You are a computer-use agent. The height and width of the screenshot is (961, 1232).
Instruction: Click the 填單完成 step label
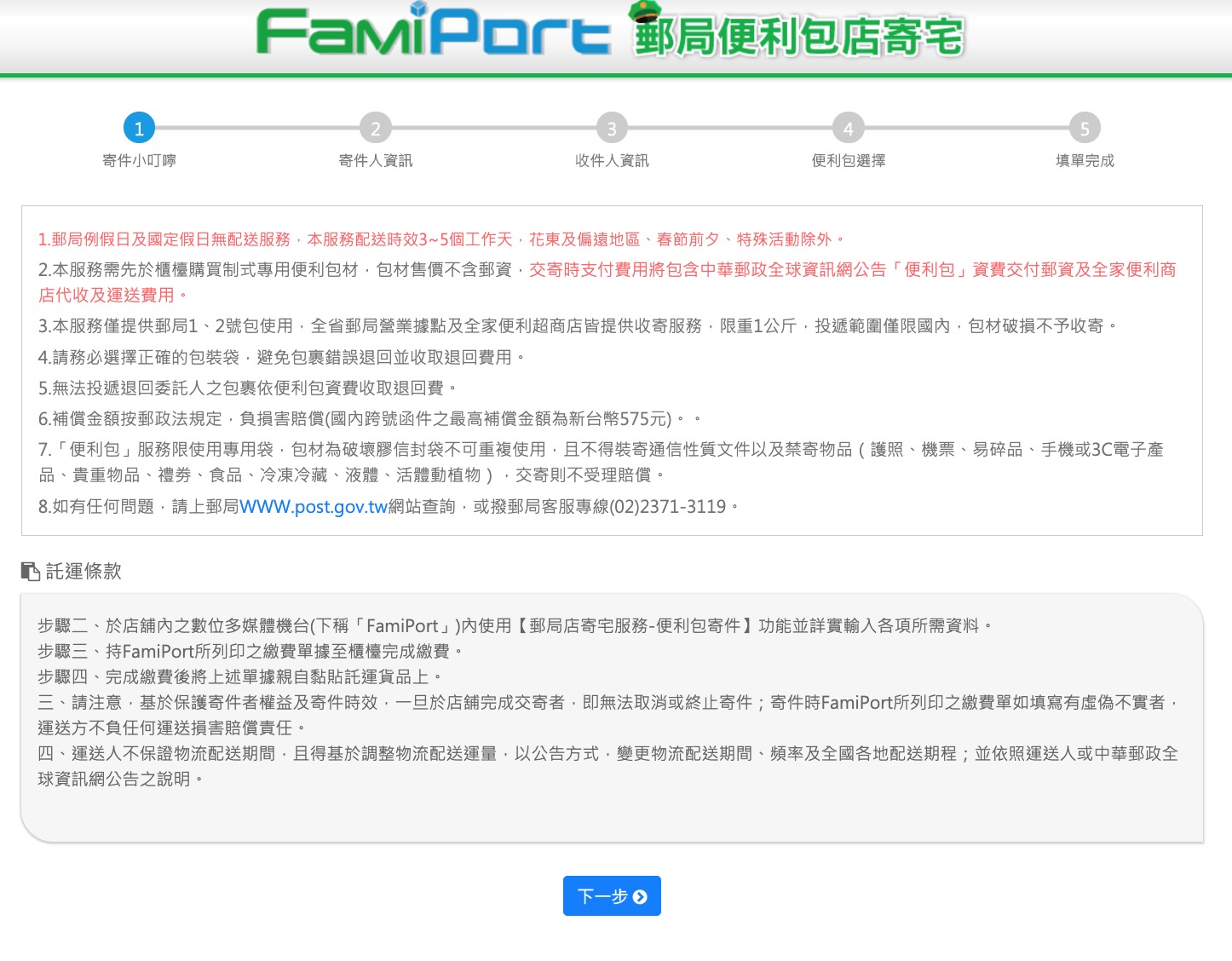coord(1085,161)
